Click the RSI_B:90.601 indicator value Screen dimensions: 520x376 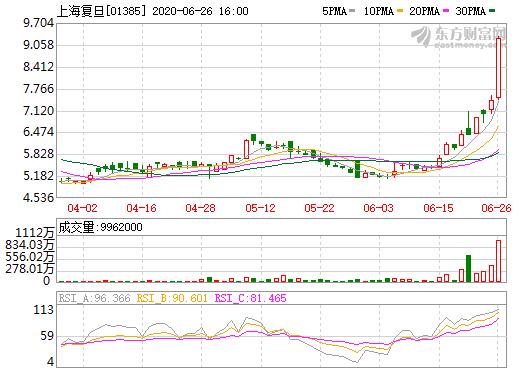(x=172, y=298)
